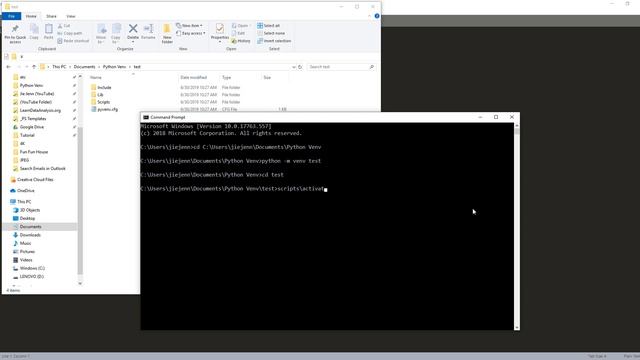This screenshot has height=360, width=640.
Task: Open the File tab
Action: 11,16
